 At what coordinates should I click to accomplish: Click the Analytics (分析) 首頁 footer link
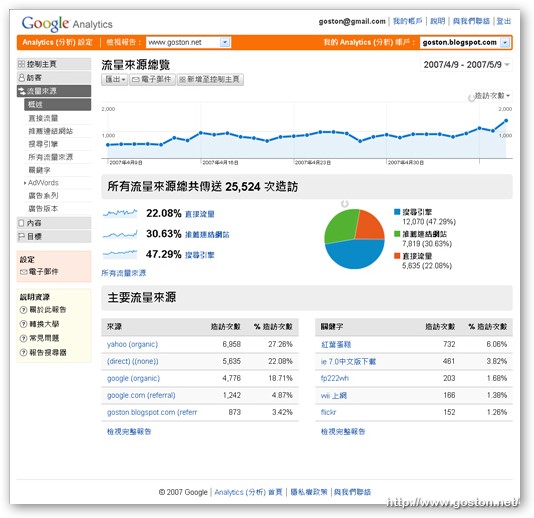(248, 492)
